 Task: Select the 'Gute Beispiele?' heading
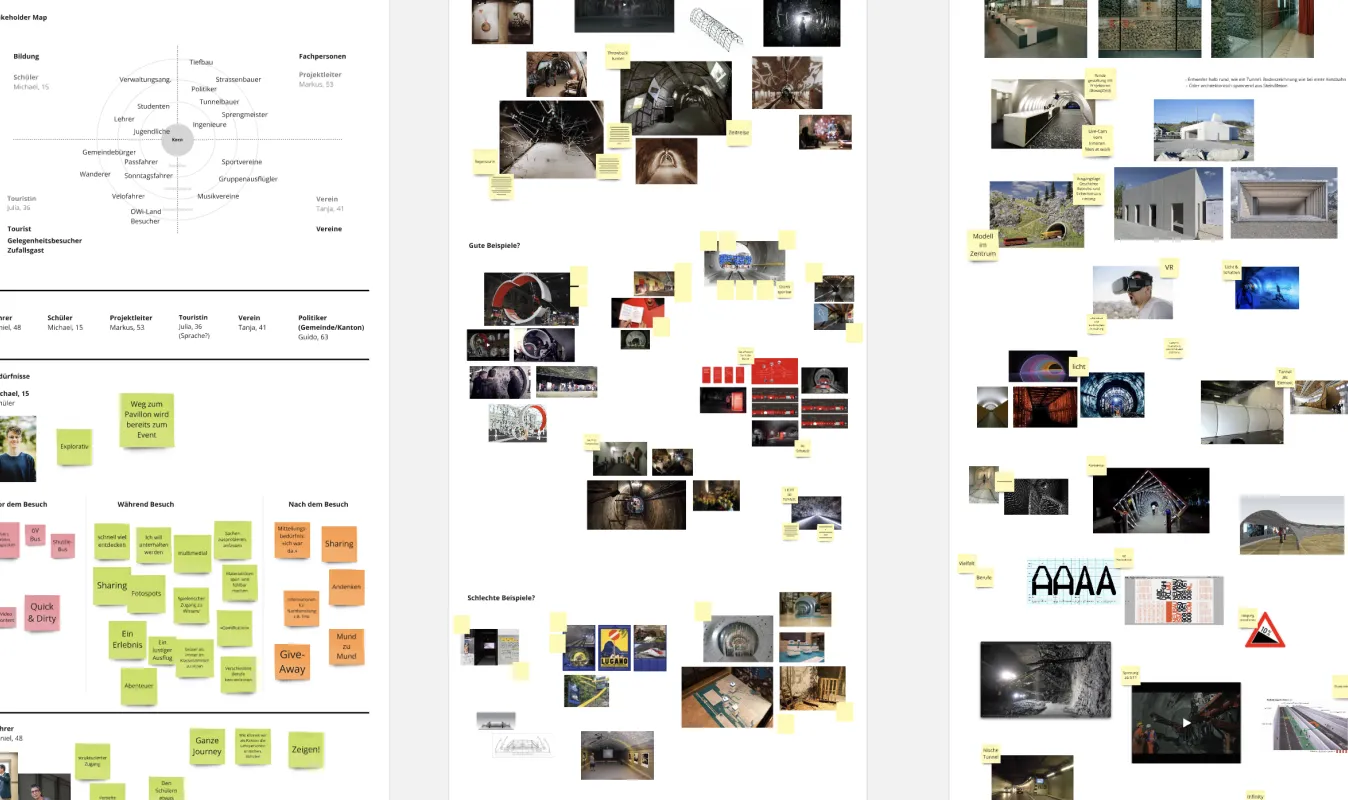pos(495,246)
